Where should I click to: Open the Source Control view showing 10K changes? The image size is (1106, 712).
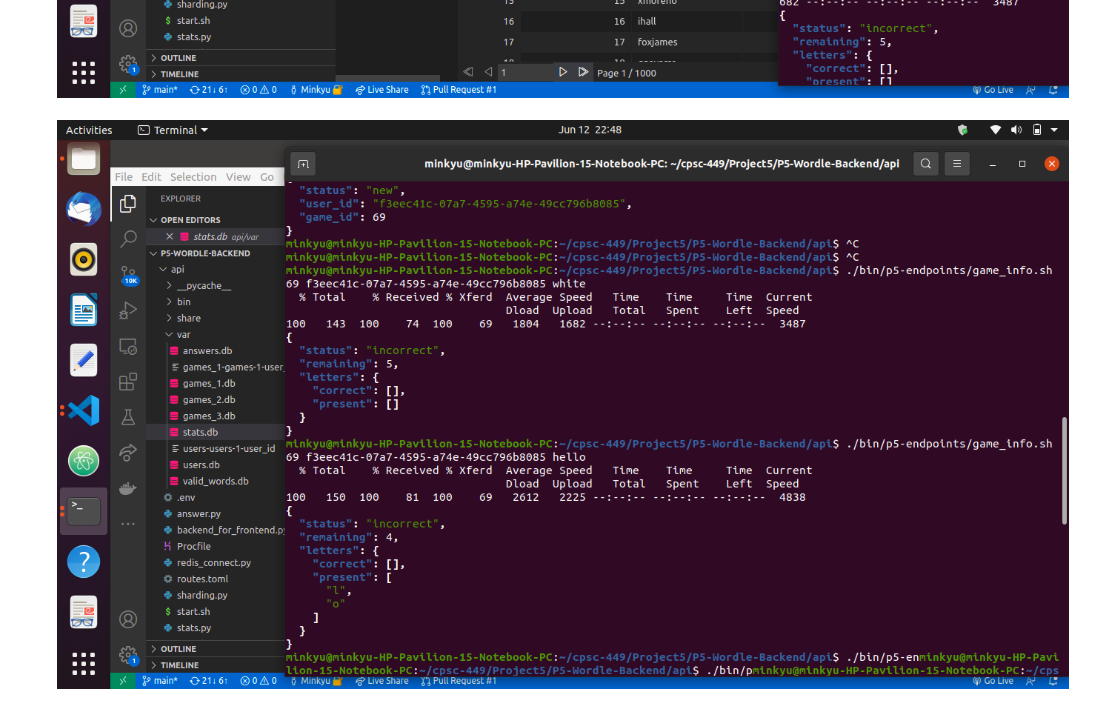click(128, 272)
